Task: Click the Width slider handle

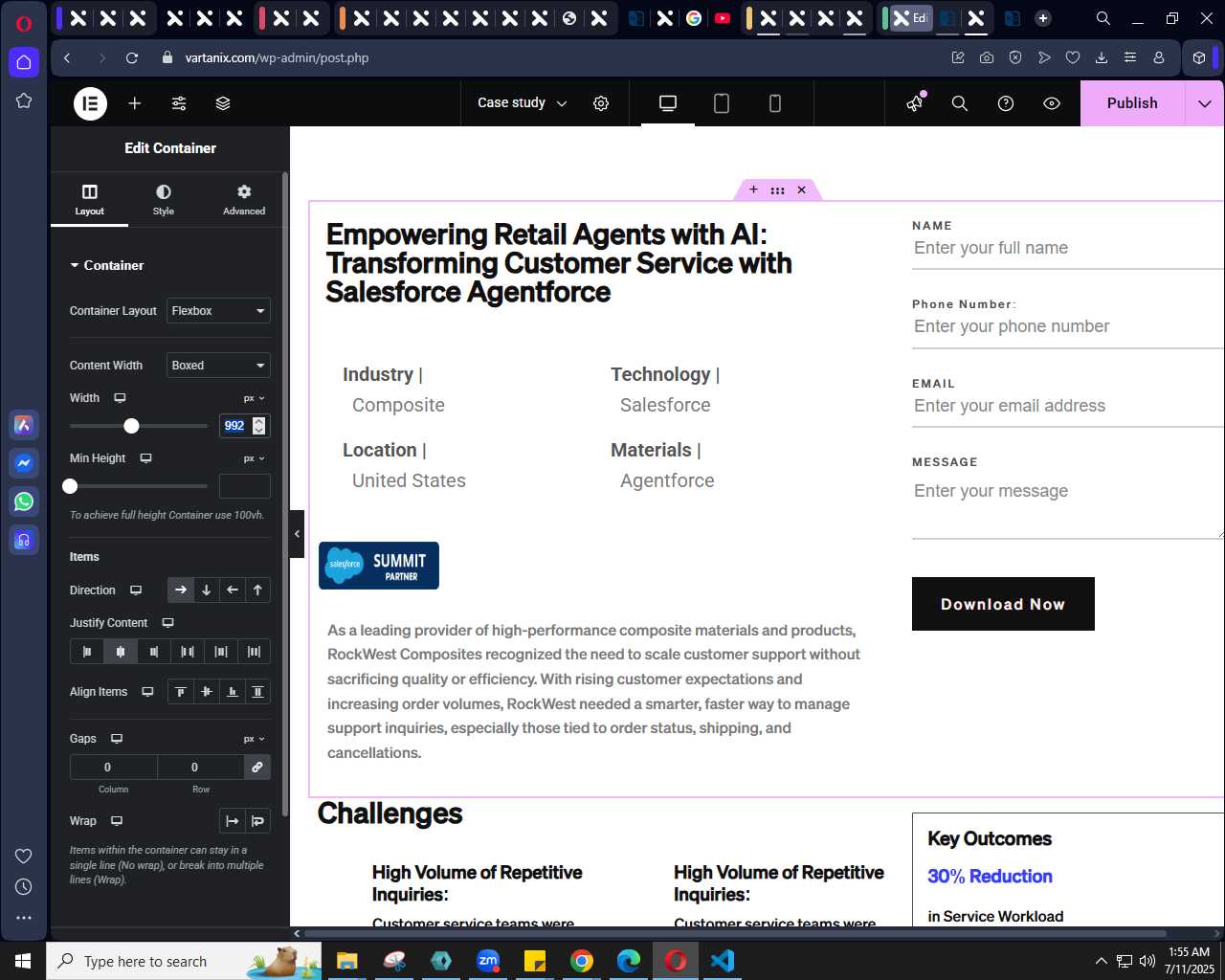Action: pos(132,426)
